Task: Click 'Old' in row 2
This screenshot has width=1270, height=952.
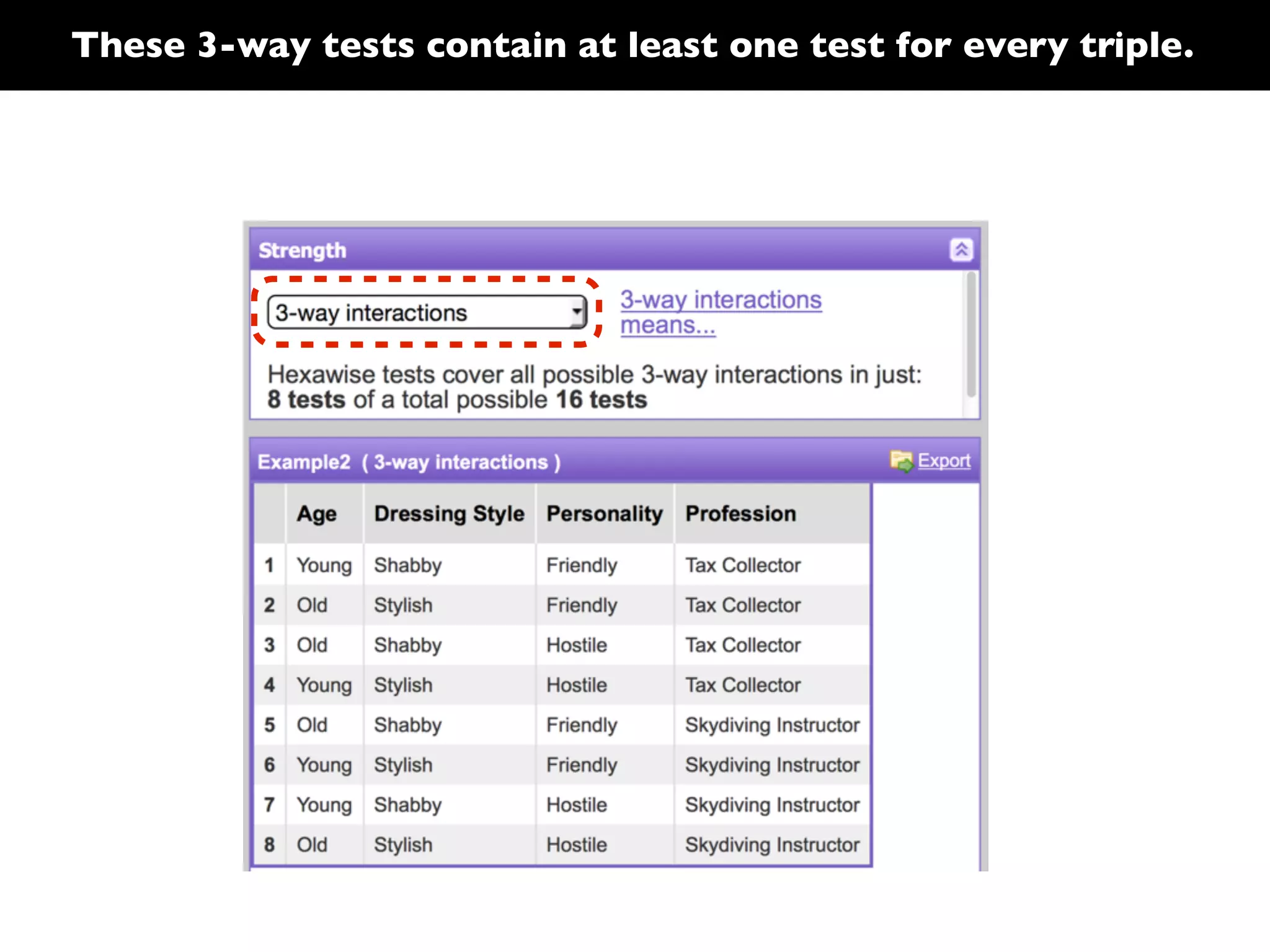Action: point(312,605)
